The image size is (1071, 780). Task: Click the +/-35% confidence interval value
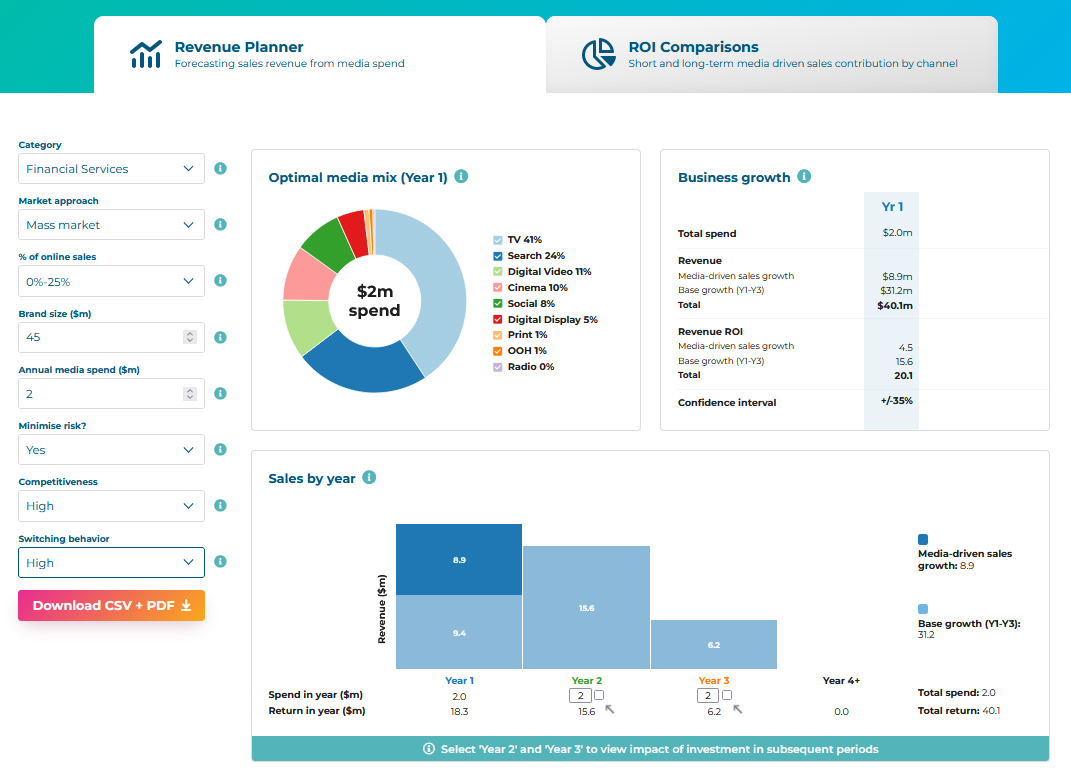[896, 400]
